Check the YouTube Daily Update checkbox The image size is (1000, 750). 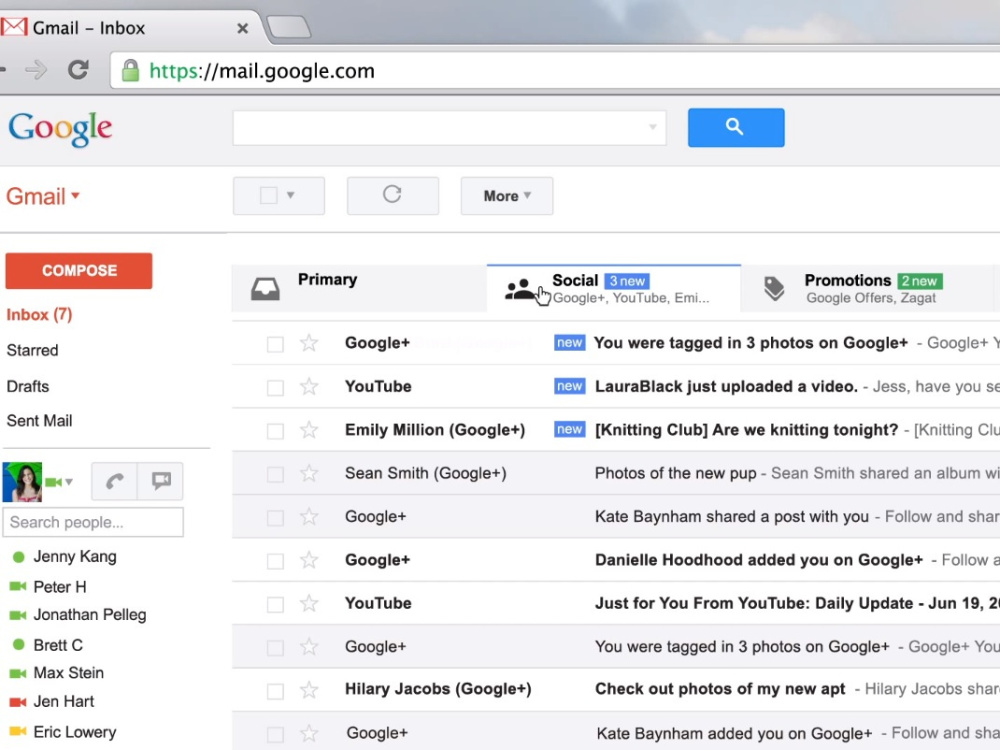coord(276,605)
